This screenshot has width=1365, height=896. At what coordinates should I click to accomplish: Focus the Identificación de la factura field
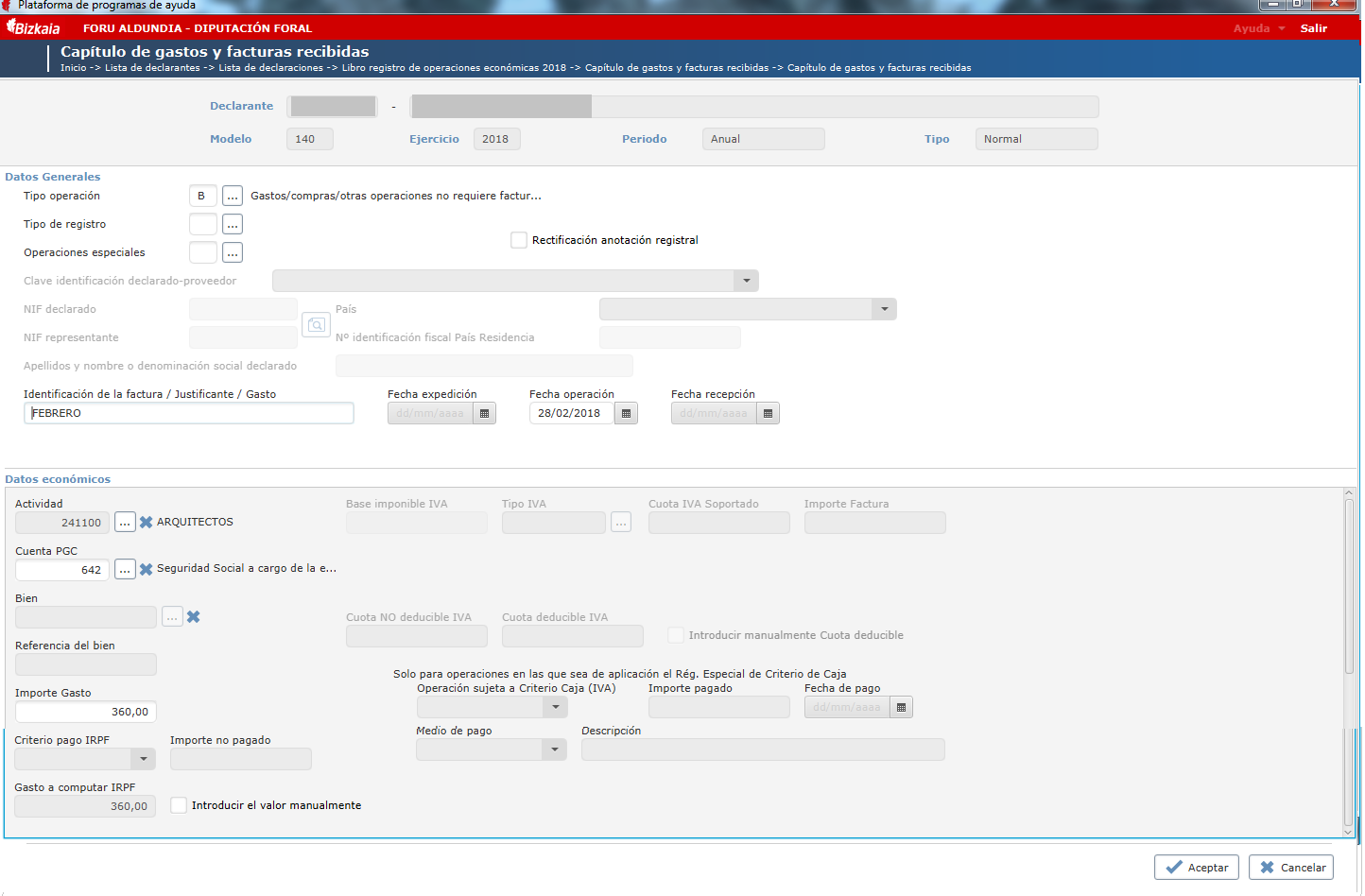coord(189,413)
